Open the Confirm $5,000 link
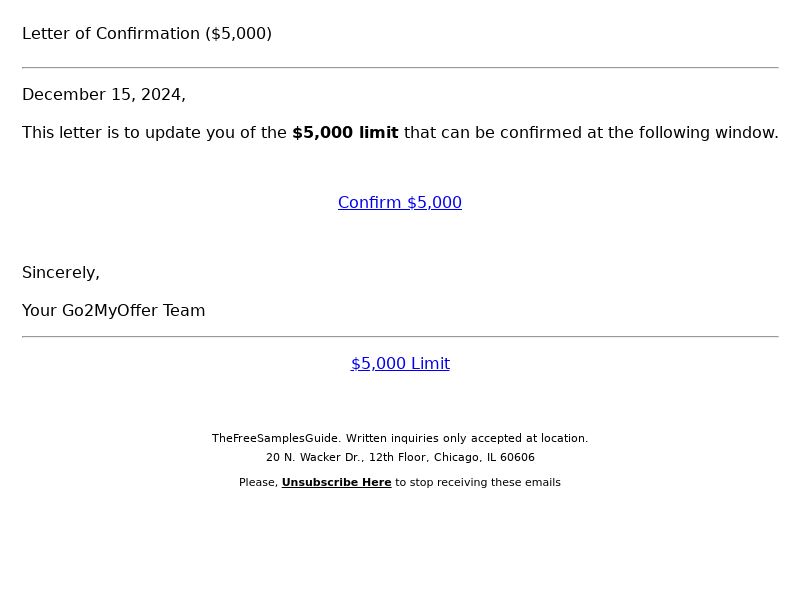Image resolution: width=800 pixels, height=600 pixels. coord(399,203)
